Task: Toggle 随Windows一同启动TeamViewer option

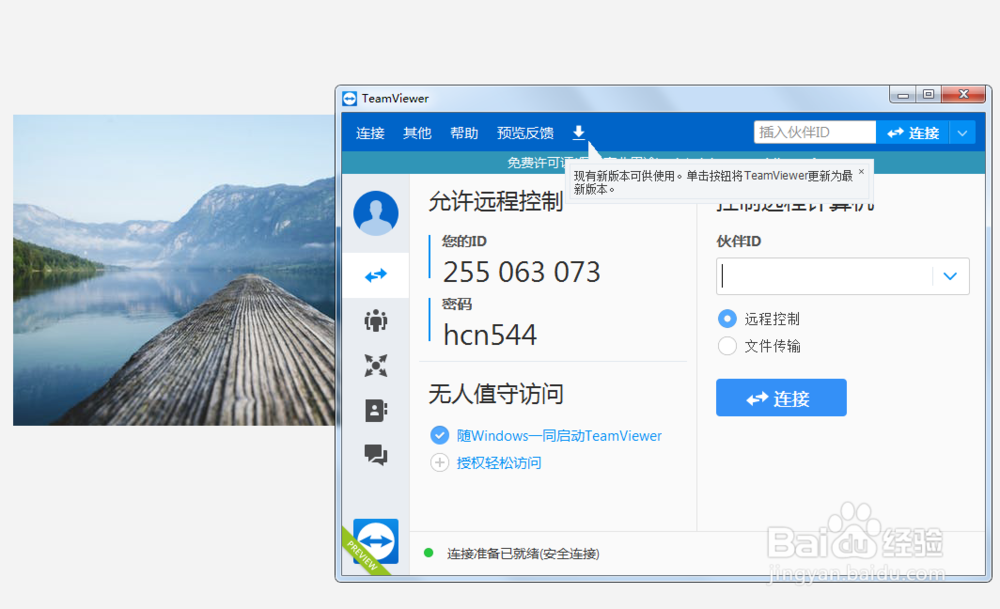Action: point(440,435)
